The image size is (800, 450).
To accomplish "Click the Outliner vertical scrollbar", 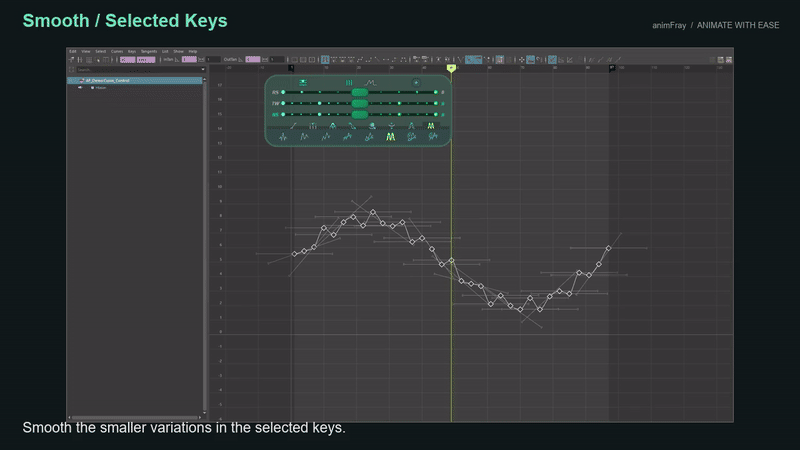I will [x=205, y=245].
